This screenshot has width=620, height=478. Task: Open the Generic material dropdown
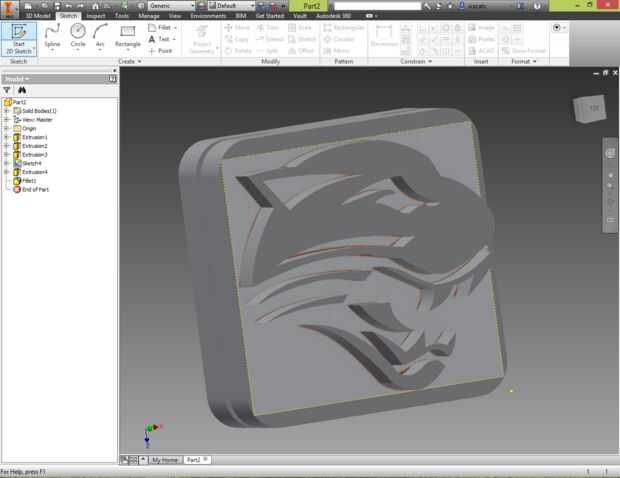(172, 6)
